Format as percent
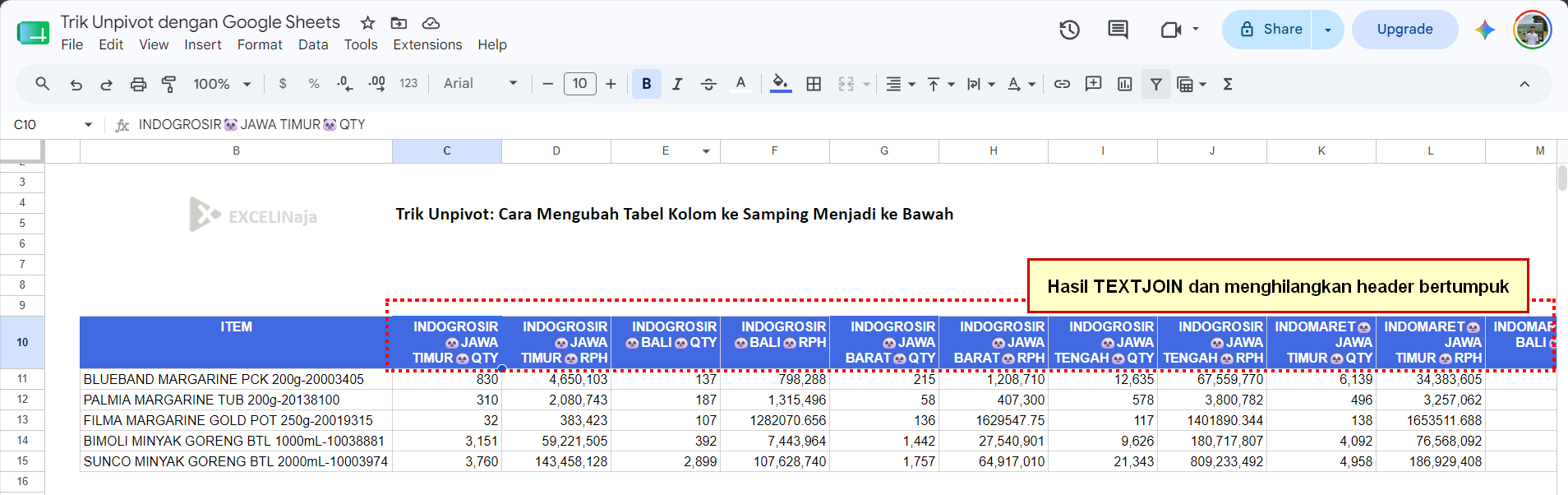1568x495 pixels. (314, 84)
